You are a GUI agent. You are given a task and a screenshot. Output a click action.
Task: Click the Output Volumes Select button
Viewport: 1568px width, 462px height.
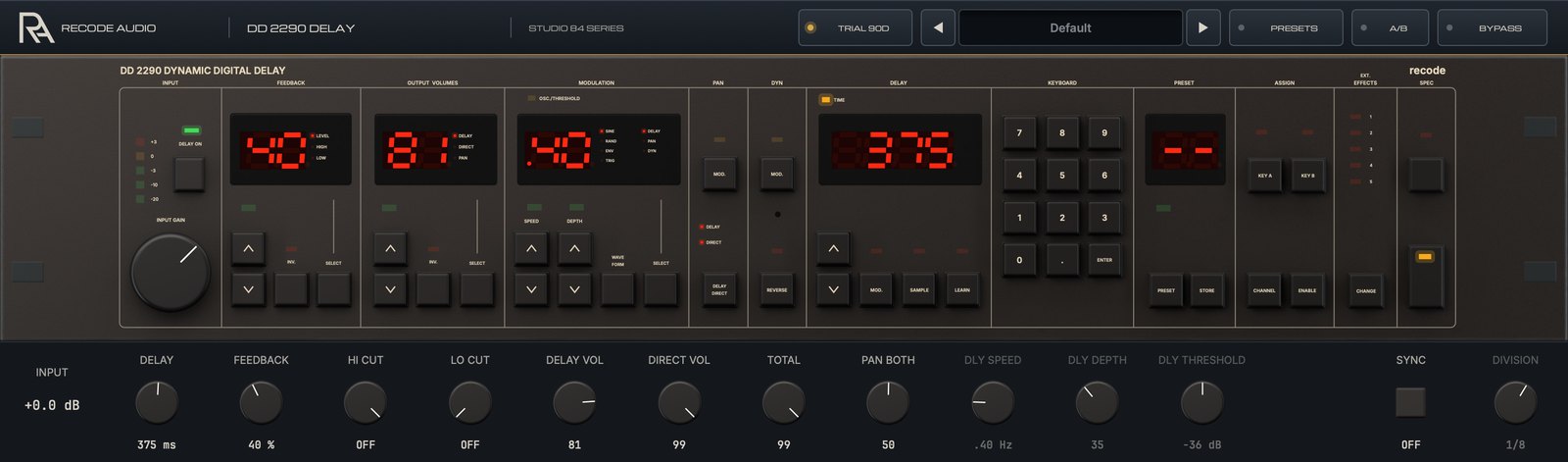pos(477,290)
